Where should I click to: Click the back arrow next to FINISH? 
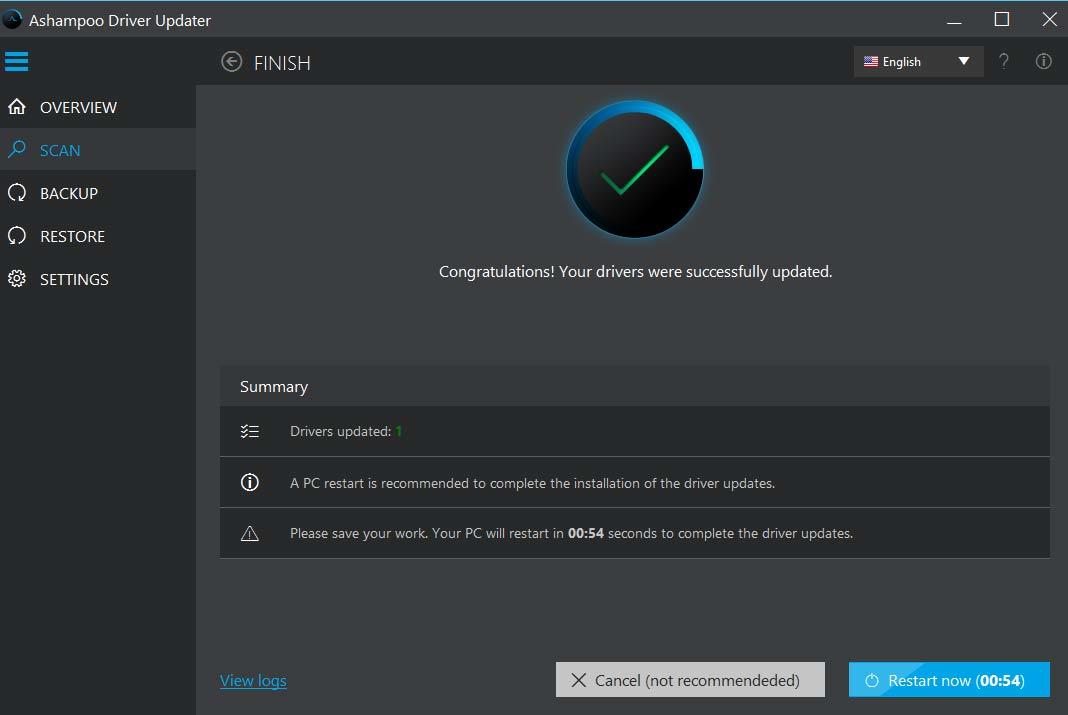point(232,62)
